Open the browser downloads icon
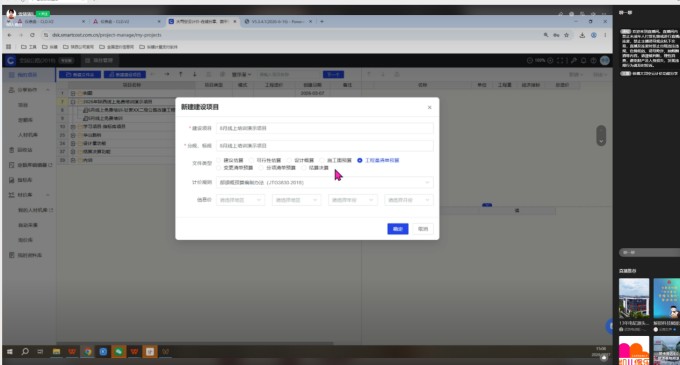 pos(582,35)
